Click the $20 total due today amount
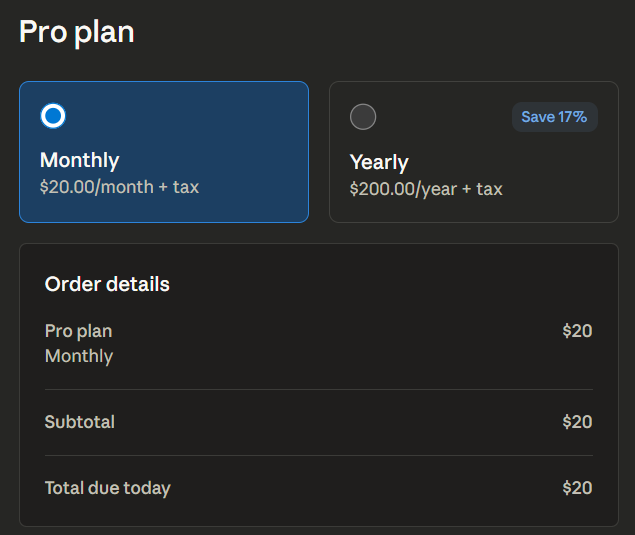Image resolution: width=635 pixels, height=535 pixels. (x=577, y=488)
